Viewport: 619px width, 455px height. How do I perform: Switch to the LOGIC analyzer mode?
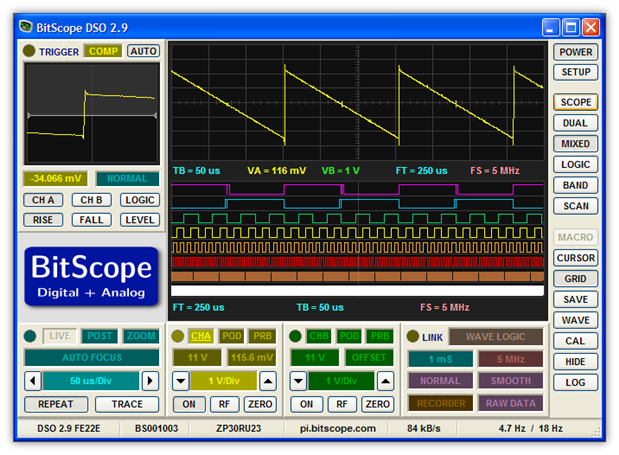tap(575, 165)
